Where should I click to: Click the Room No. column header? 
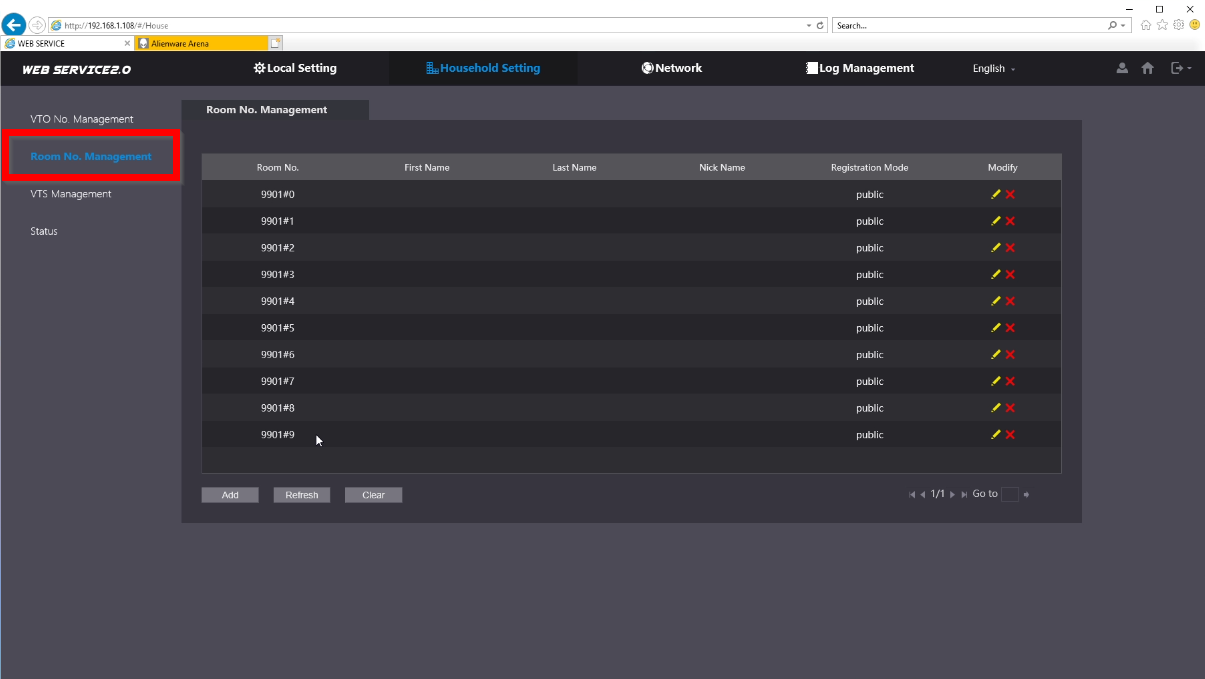(x=278, y=167)
